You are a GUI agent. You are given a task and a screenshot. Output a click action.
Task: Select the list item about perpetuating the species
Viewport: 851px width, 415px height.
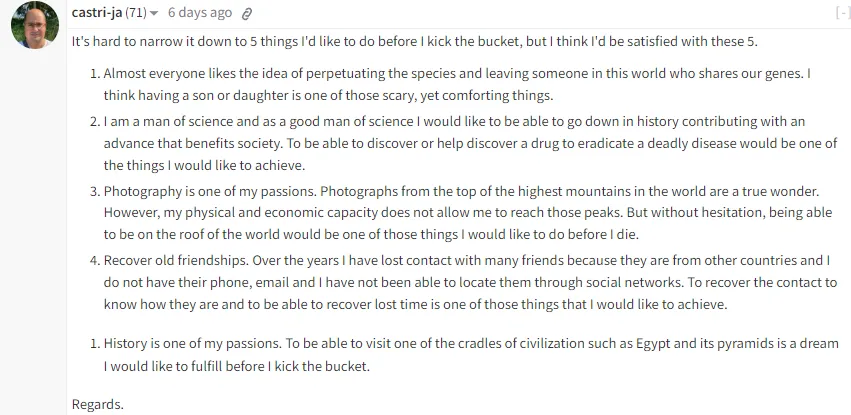pyautogui.click(x=457, y=85)
